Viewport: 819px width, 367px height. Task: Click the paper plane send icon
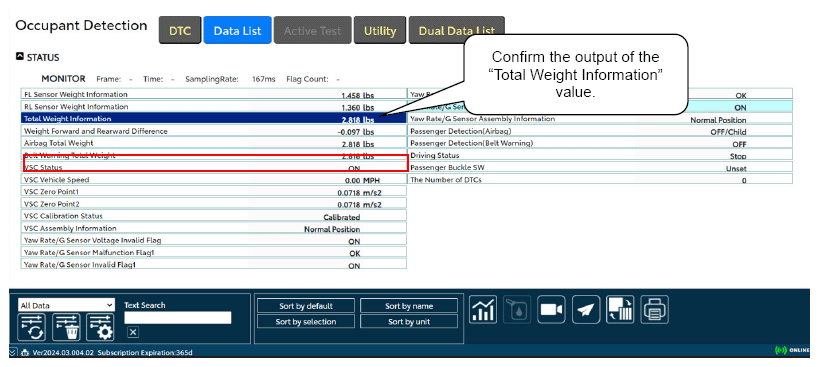click(586, 309)
